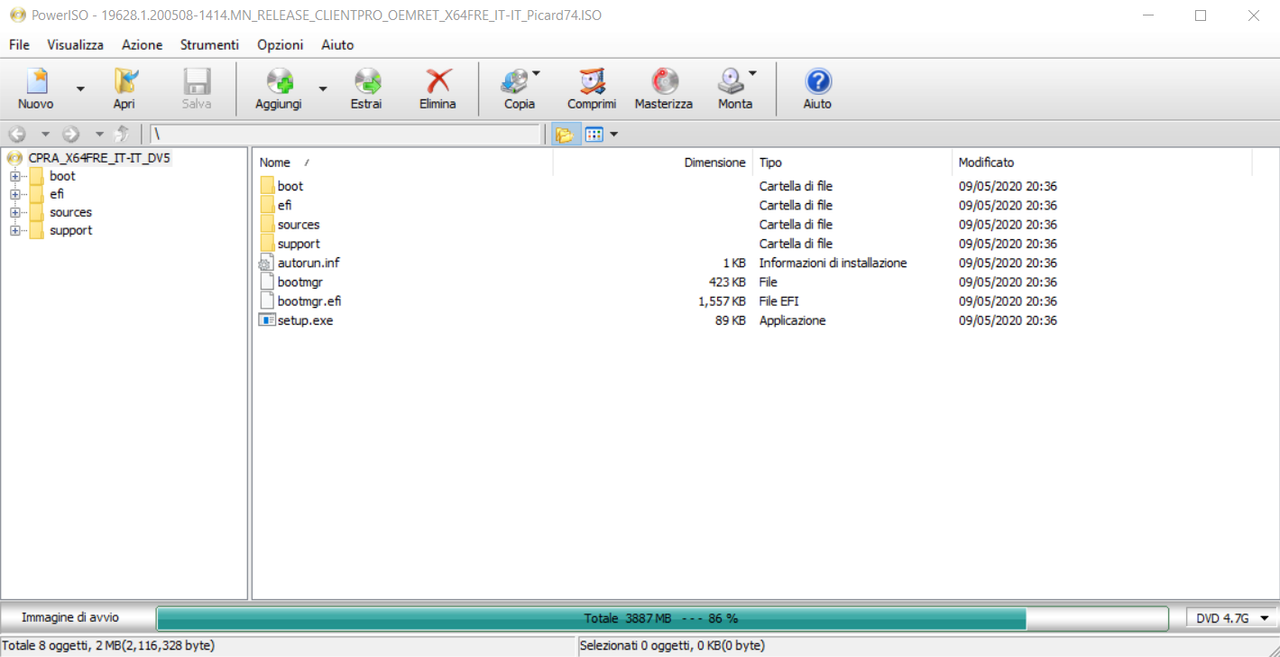Click the 1,557 KB size cell

(722, 301)
